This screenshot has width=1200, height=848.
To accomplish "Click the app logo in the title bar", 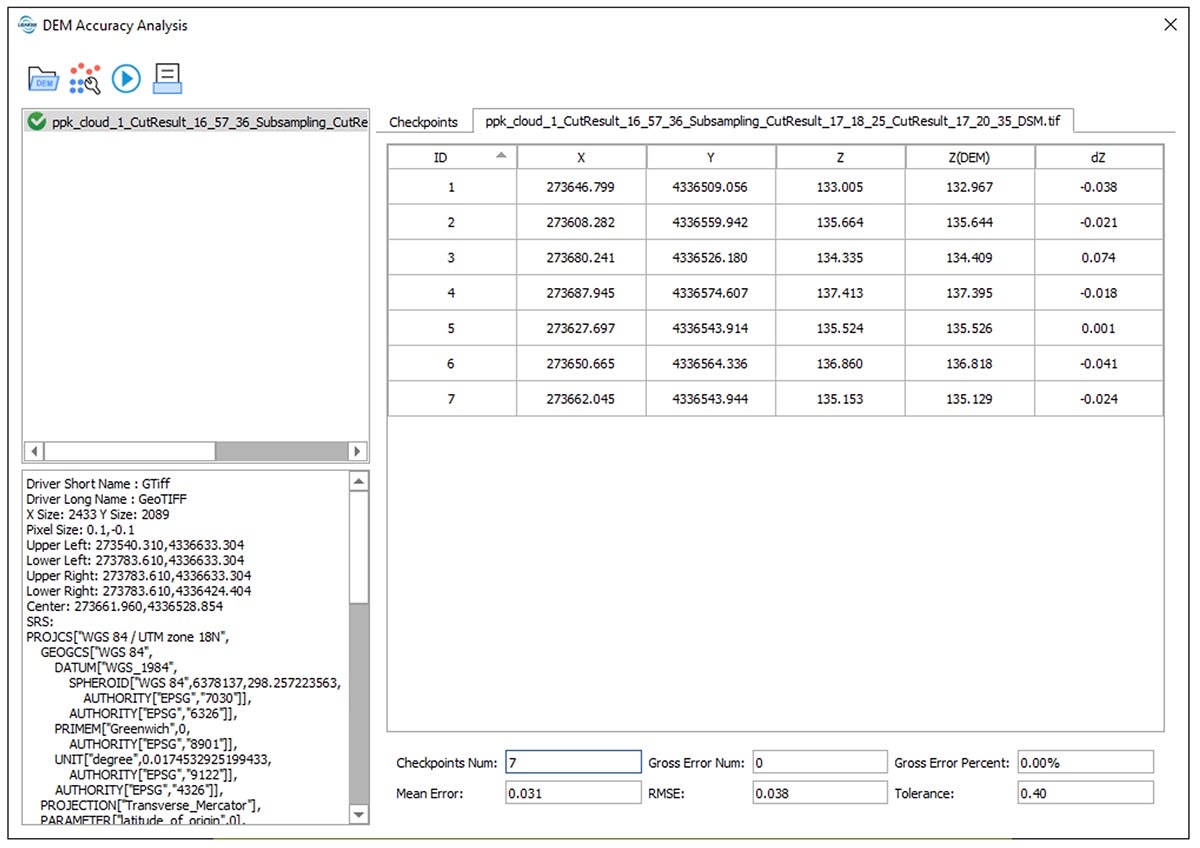I will click(x=27, y=25).
